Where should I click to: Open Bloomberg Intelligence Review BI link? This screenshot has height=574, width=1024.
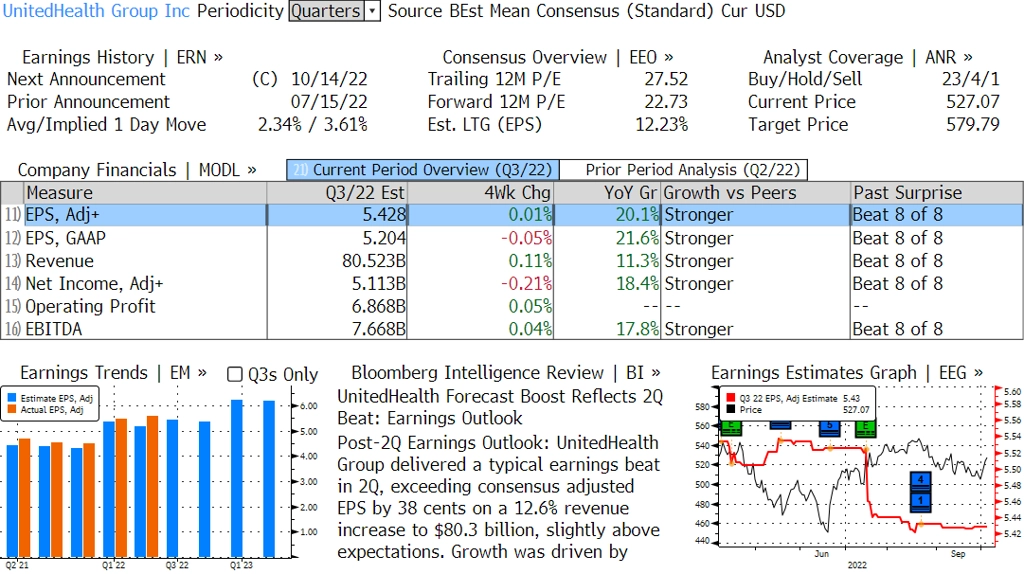click(505, 373)
